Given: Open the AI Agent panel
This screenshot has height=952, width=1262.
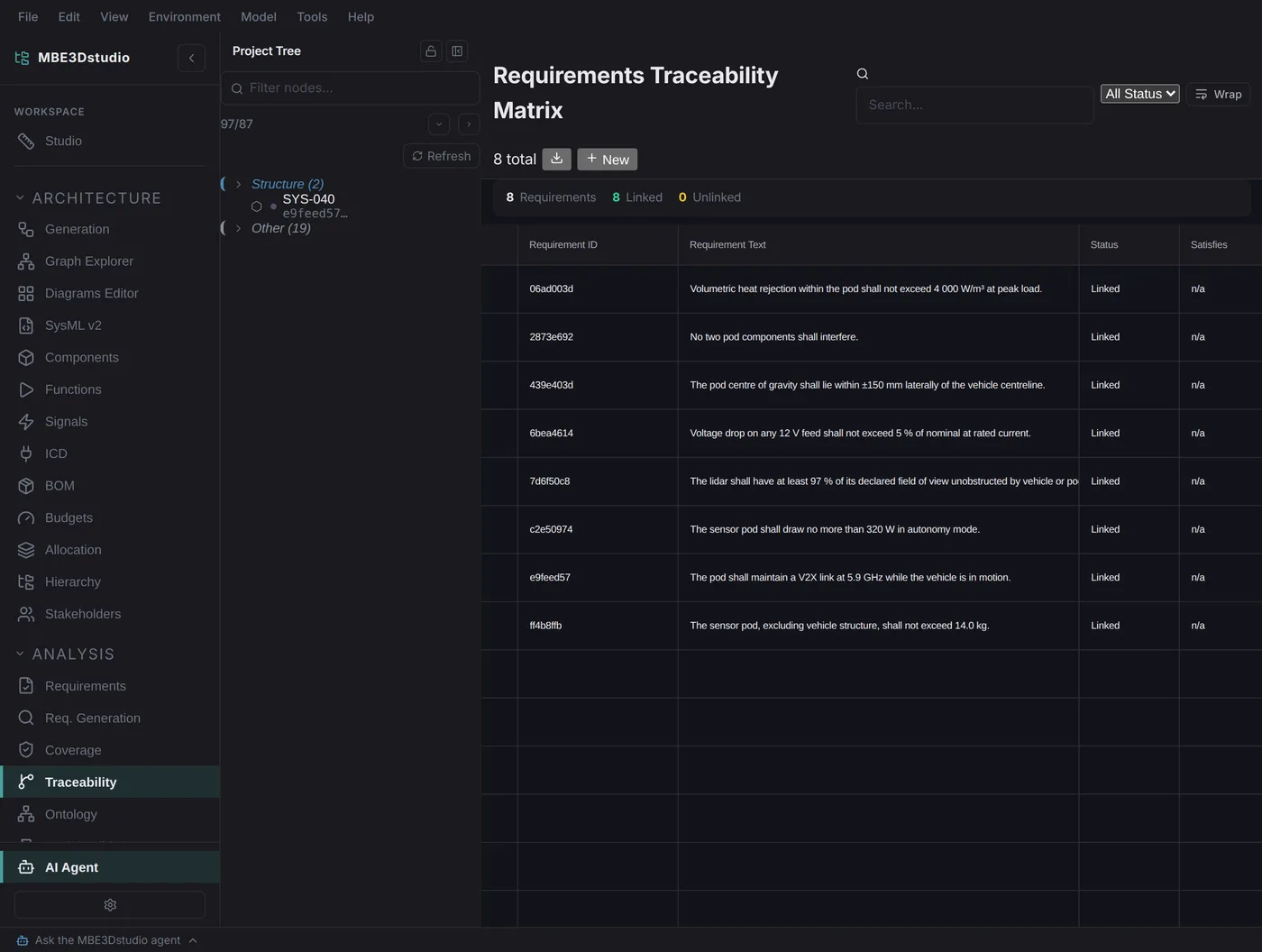Looking at the screenshot, I should pyautogui.click(x=109, y=867).
